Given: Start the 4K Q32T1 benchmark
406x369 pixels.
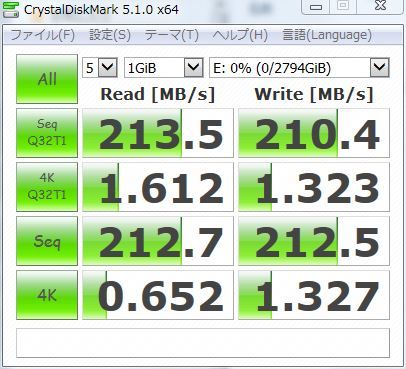Looking at the screenshot, I should tap(47, 187).
